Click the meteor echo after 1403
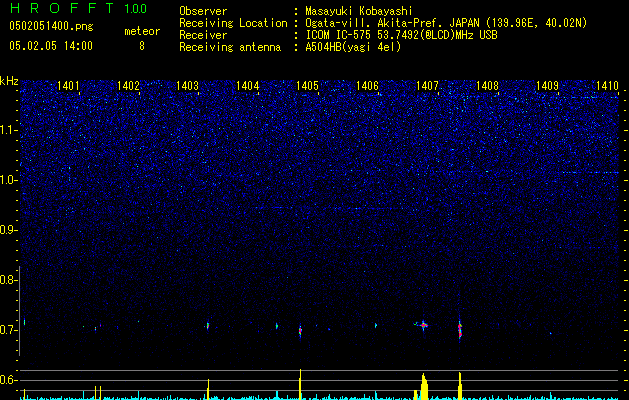 [x=208, y=326]
